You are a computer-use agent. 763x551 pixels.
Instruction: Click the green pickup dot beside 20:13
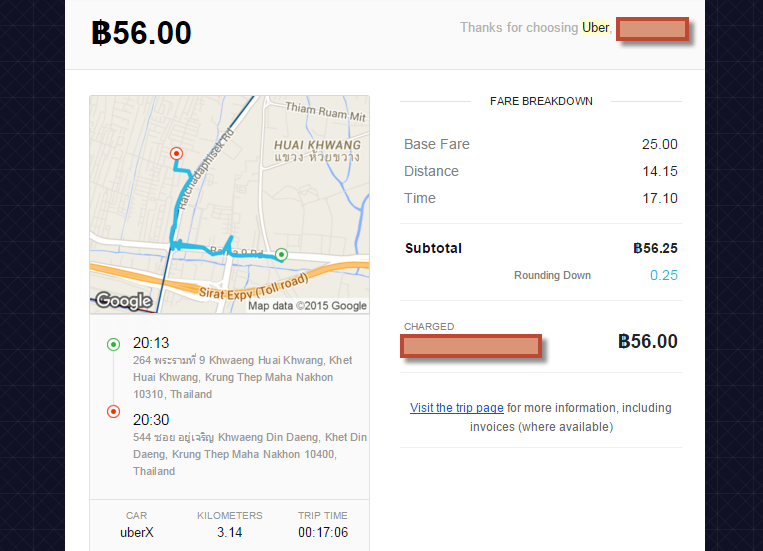113,345
